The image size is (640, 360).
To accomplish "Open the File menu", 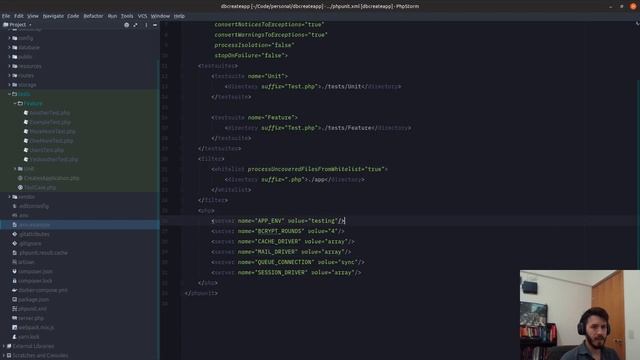I will coord(6,16).
